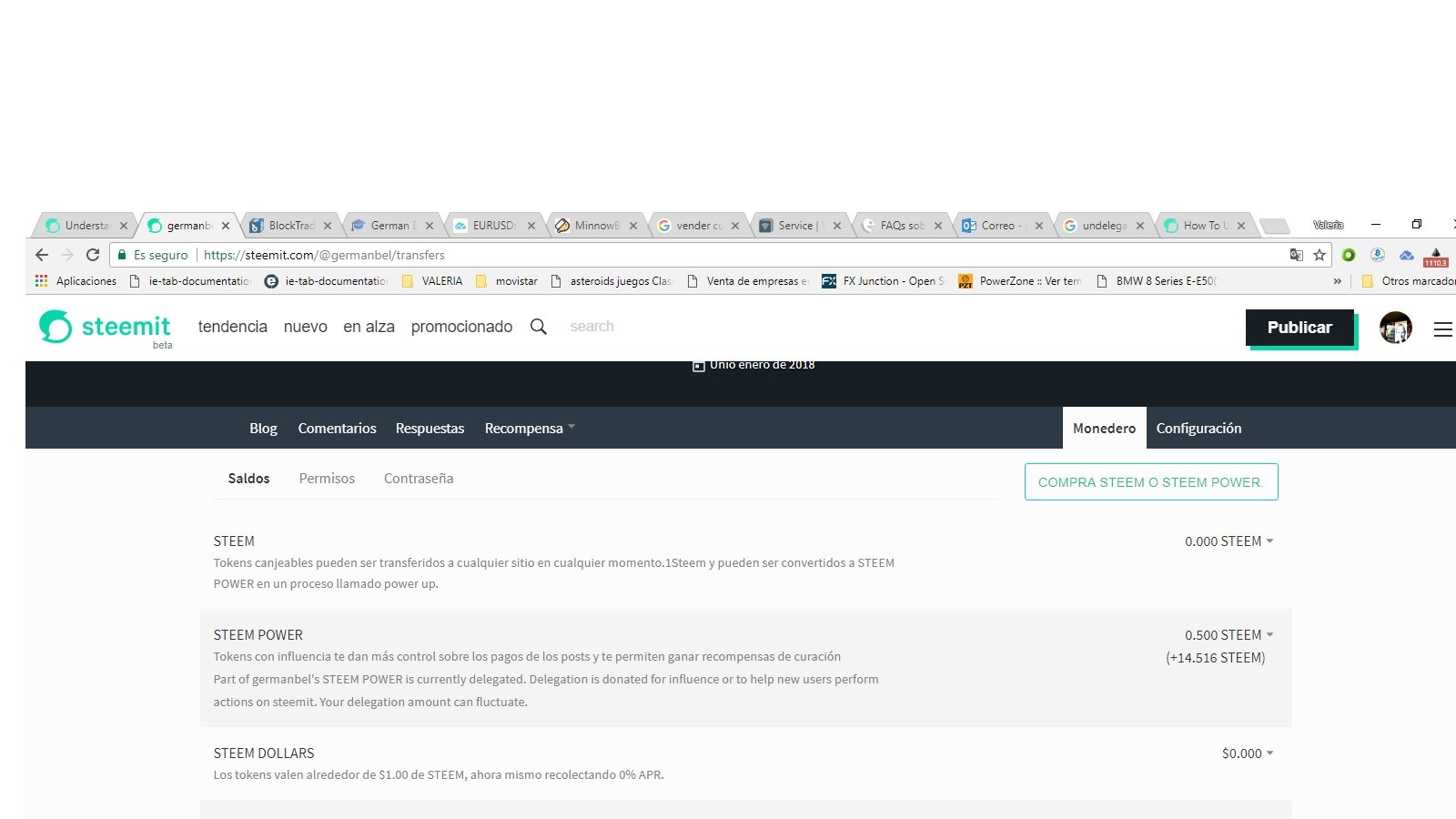Select the Monedero tab

pyautogui.click(x=1104, y=428)
